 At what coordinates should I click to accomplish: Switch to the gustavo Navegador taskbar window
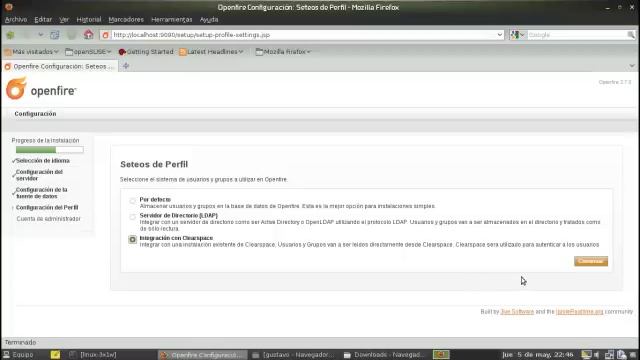tap(293, 355)
